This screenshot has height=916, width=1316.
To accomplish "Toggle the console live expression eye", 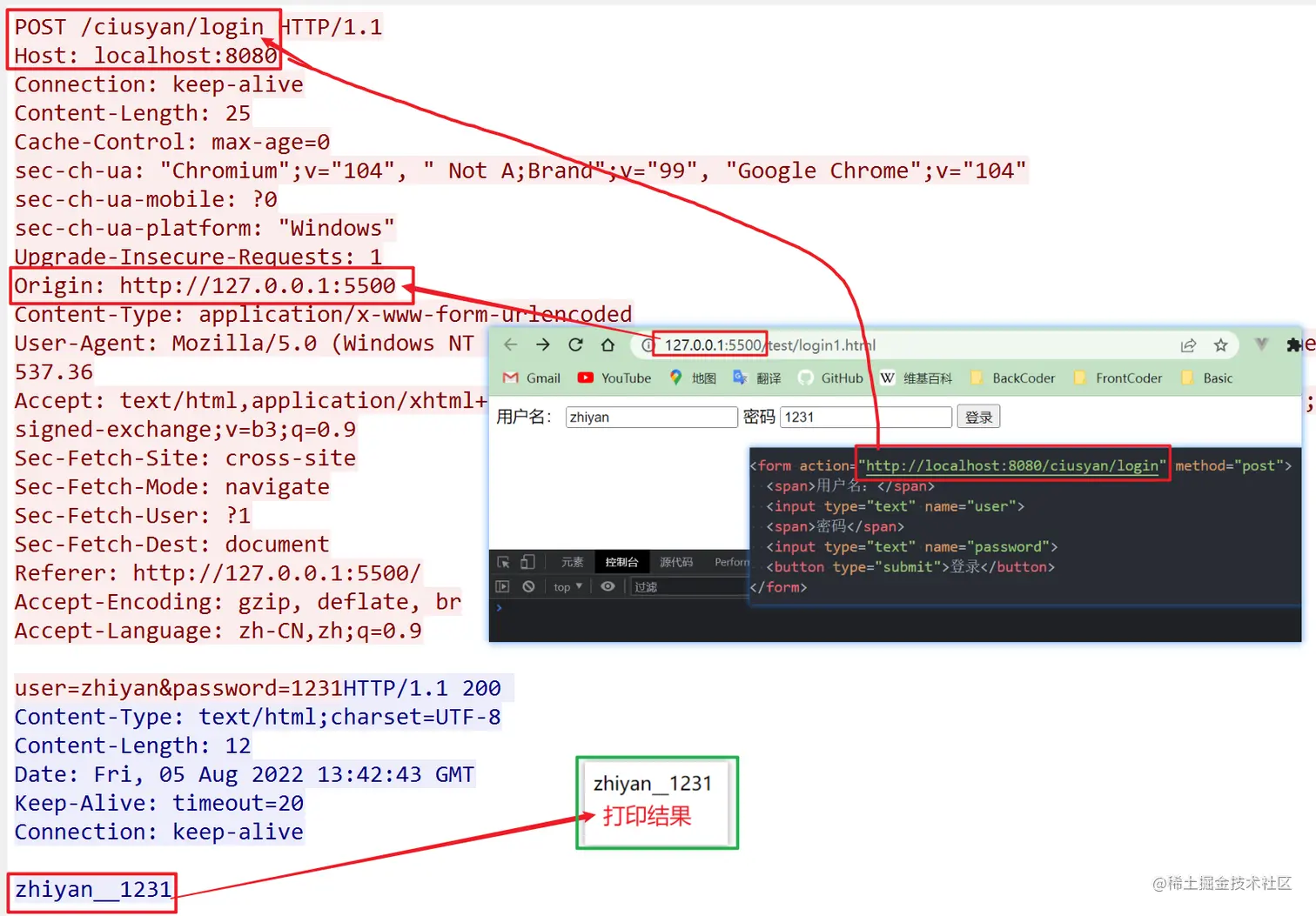I will [608, 586].
